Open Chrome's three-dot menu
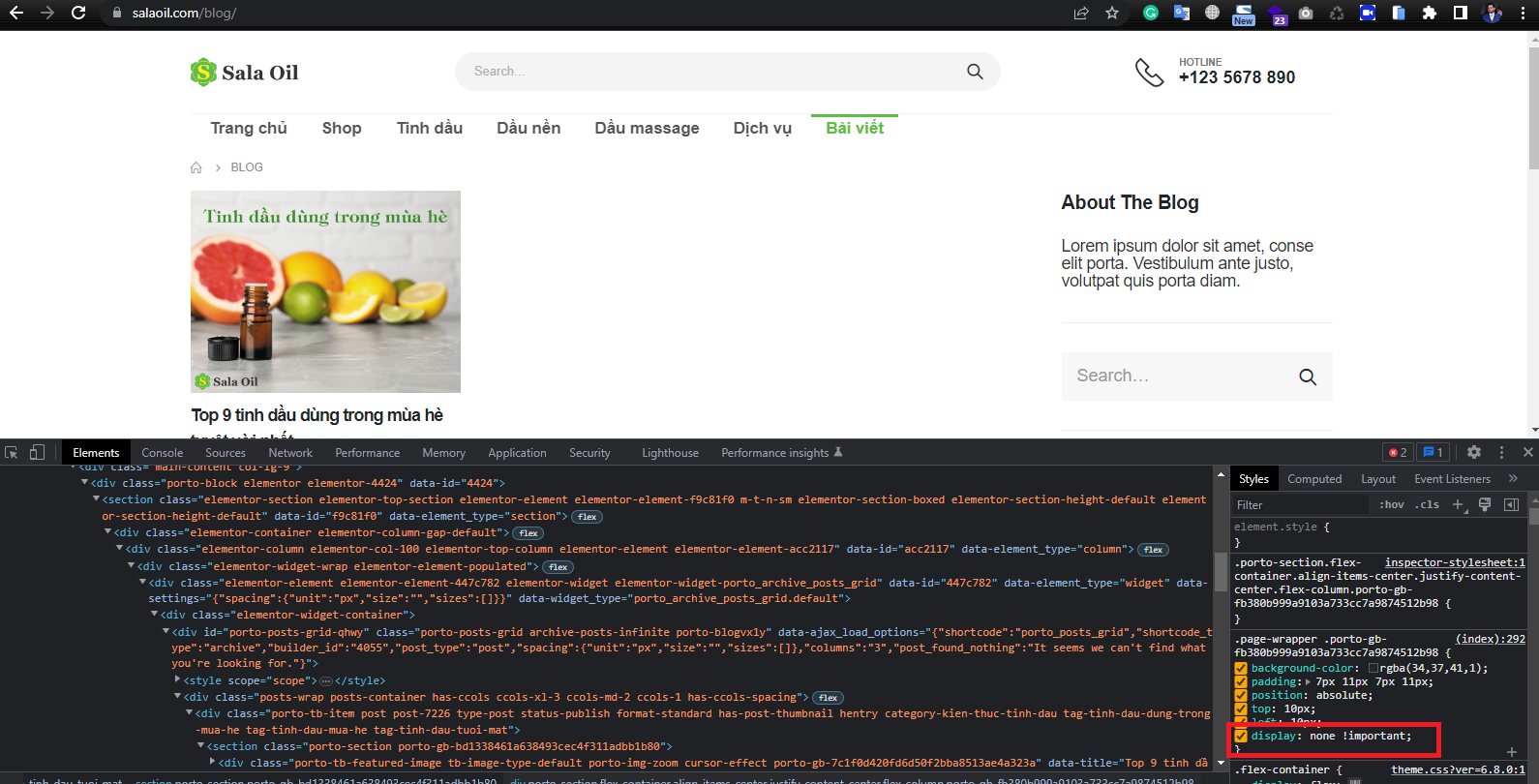 pos(1524,13)
